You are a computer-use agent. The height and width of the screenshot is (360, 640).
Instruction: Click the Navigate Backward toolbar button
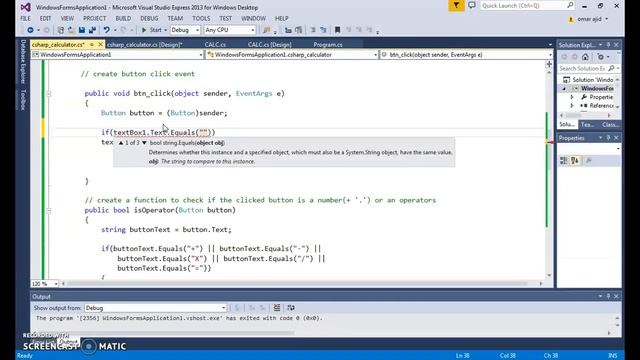pyautogui.click(x=30, y=30)
